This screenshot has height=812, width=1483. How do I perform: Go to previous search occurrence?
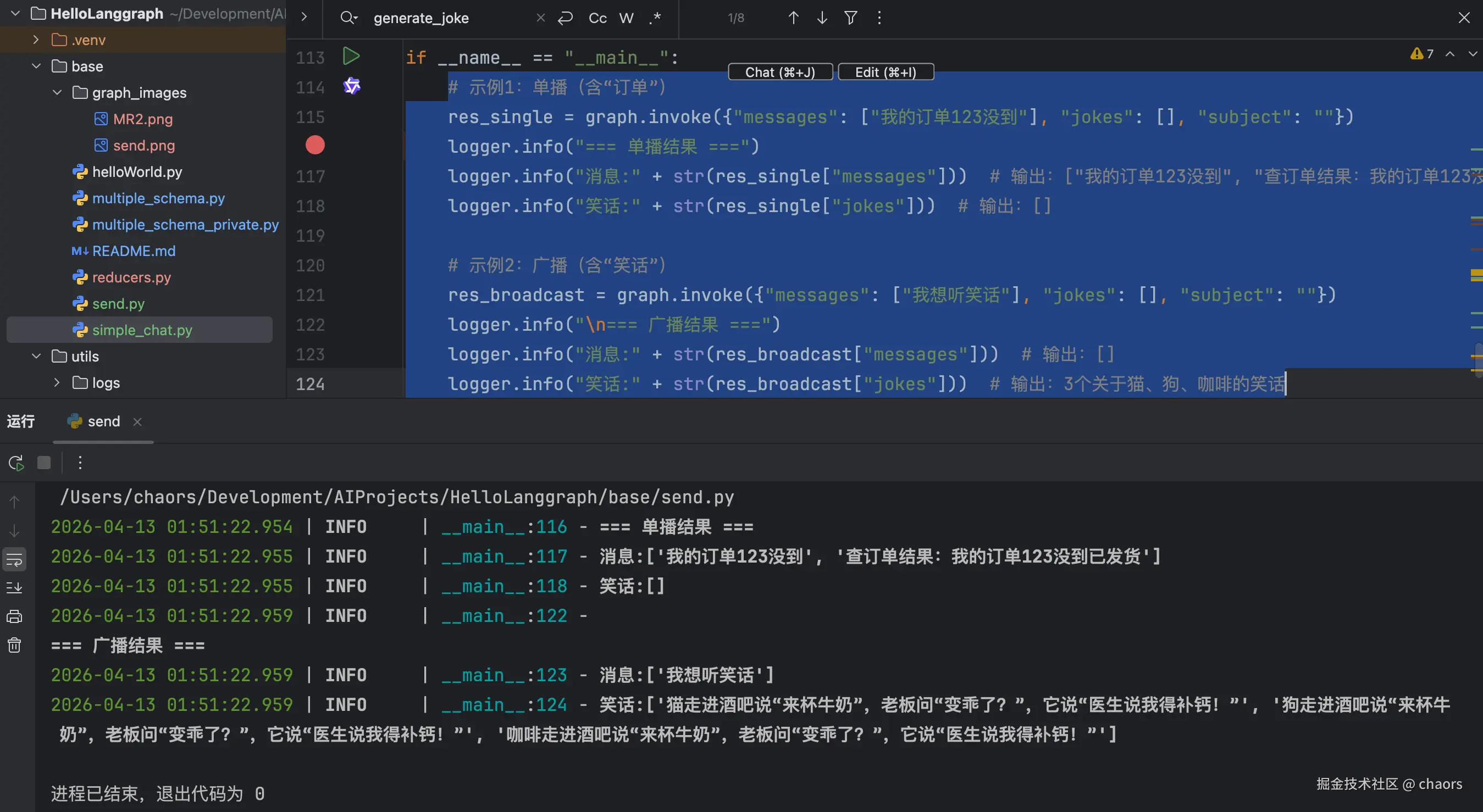(793, 18)
